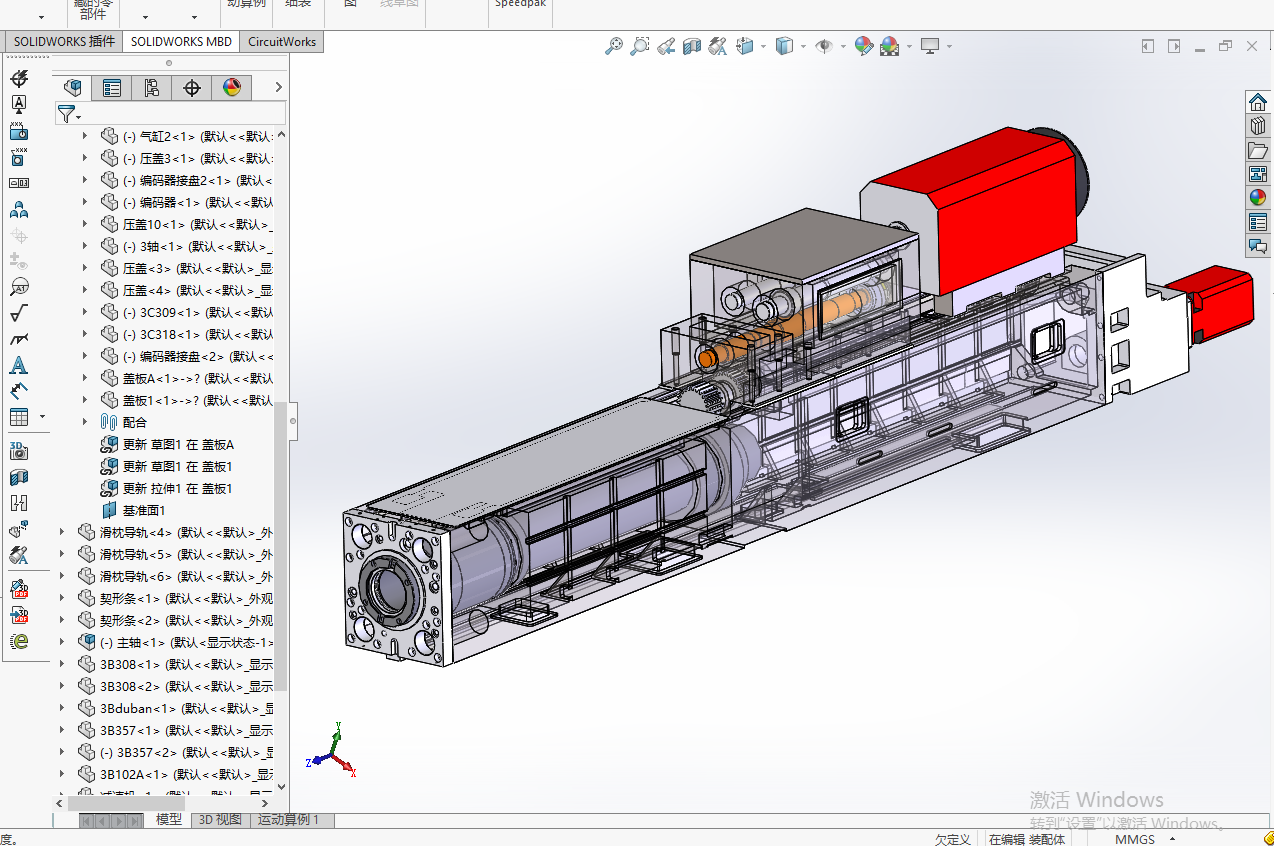Click the Display Style cube icon
Viewport: 1274px width, 846px height.
coord(785,46)
